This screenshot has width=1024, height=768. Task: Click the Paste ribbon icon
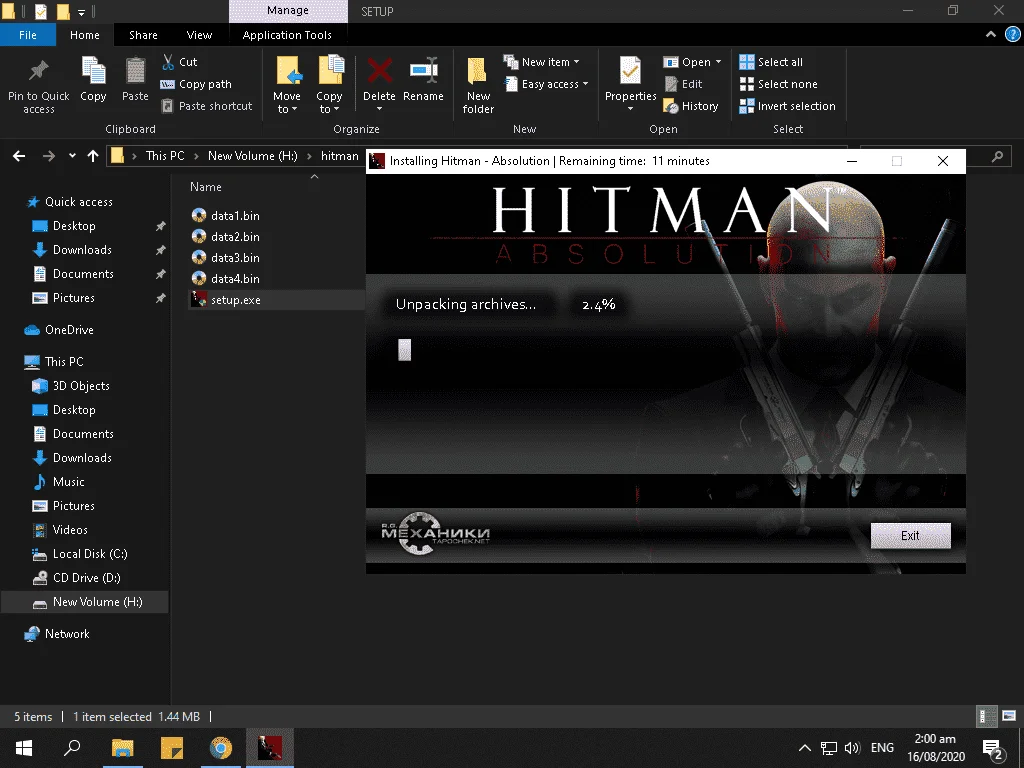pyautogui.click(x=135, y=71)
